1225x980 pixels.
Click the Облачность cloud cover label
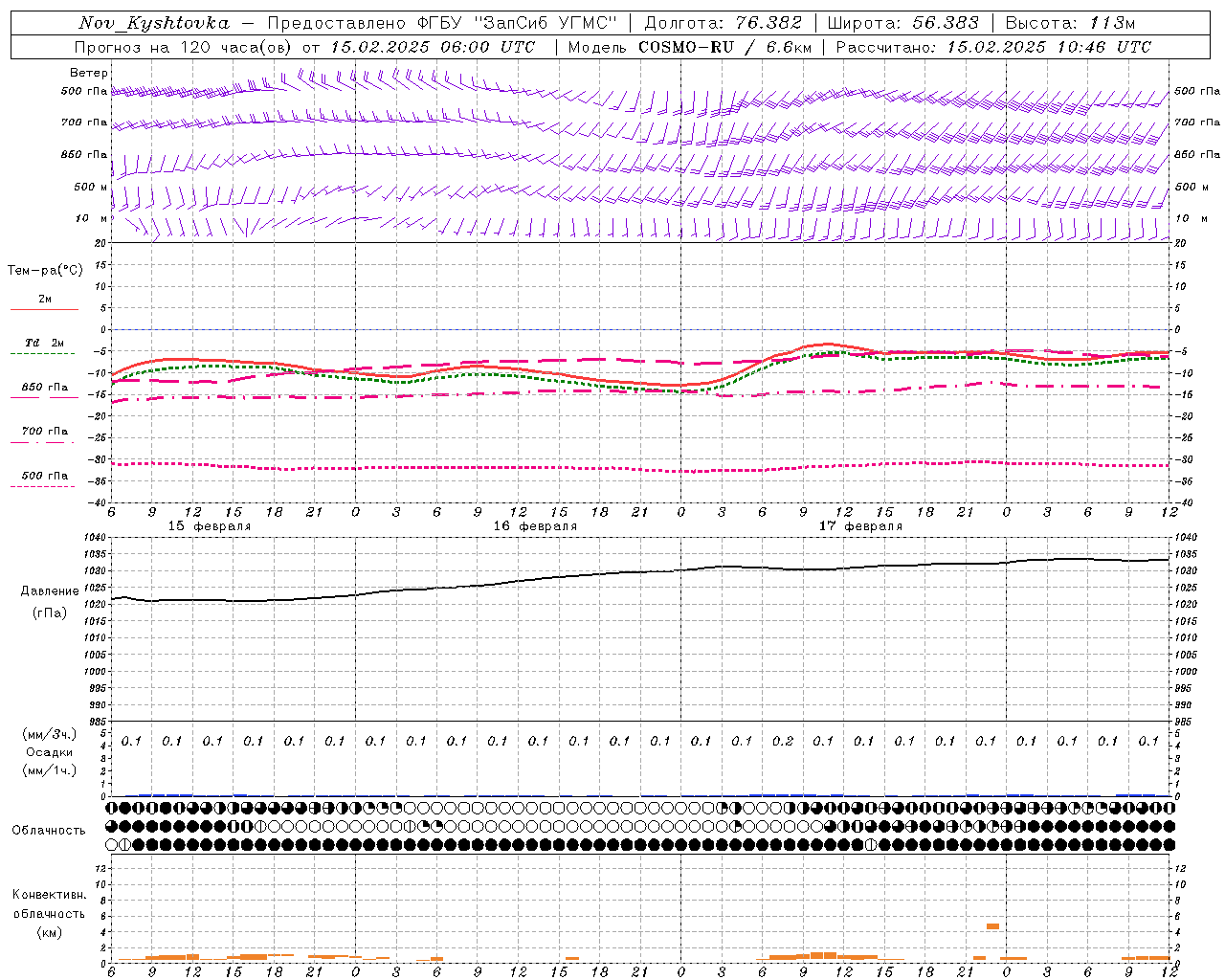pyautogui.click(x=49, y=830)
